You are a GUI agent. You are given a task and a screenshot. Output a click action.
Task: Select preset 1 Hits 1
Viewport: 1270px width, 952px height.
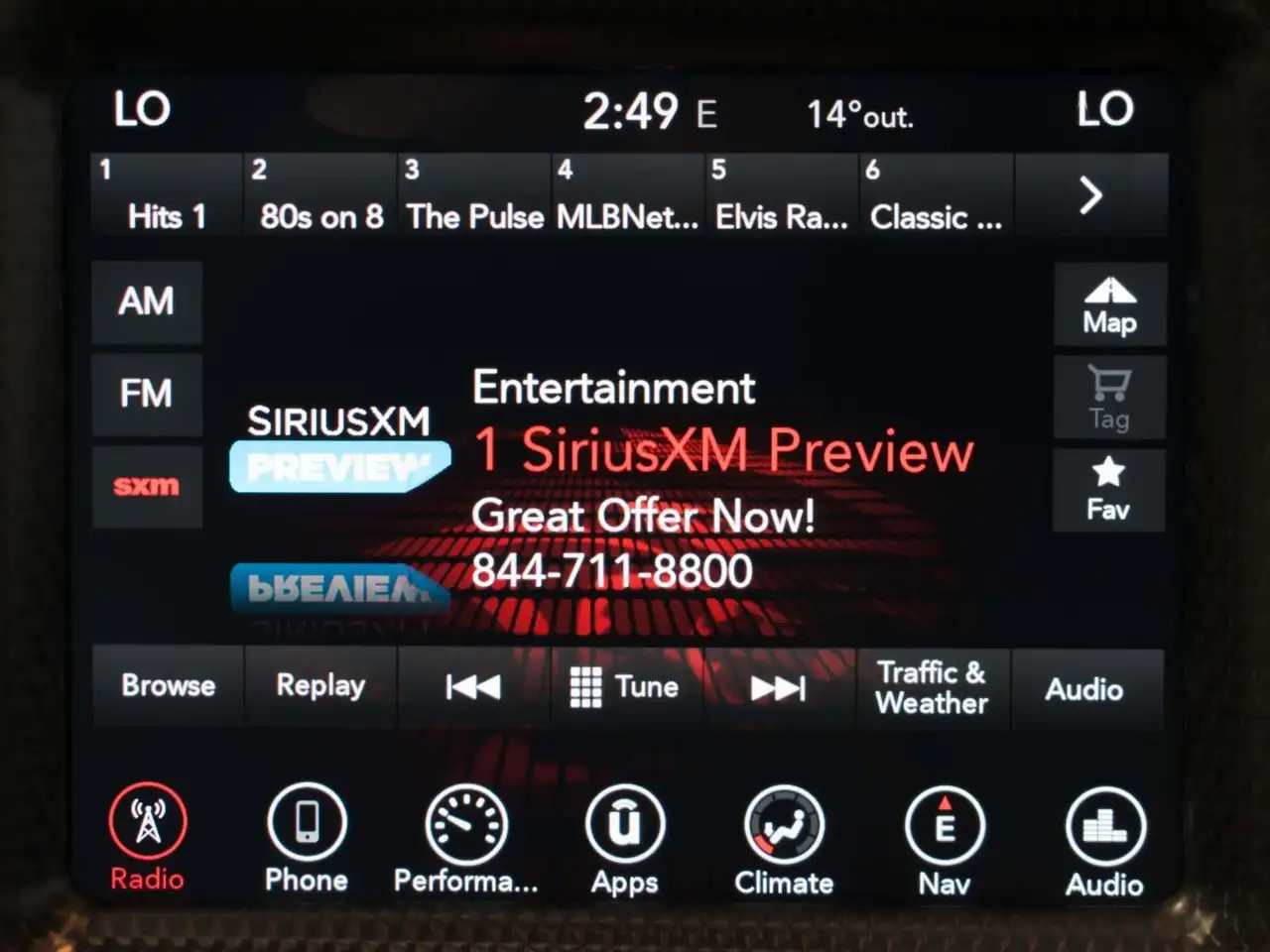tap(166, 194)
